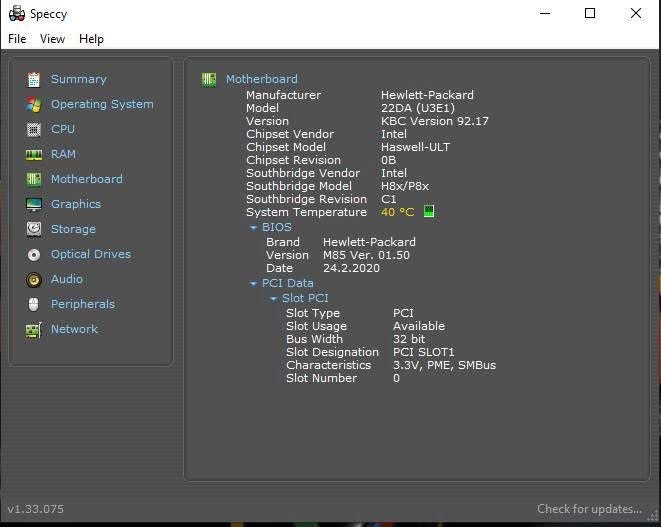Open the Operating System section

[102, 104]
